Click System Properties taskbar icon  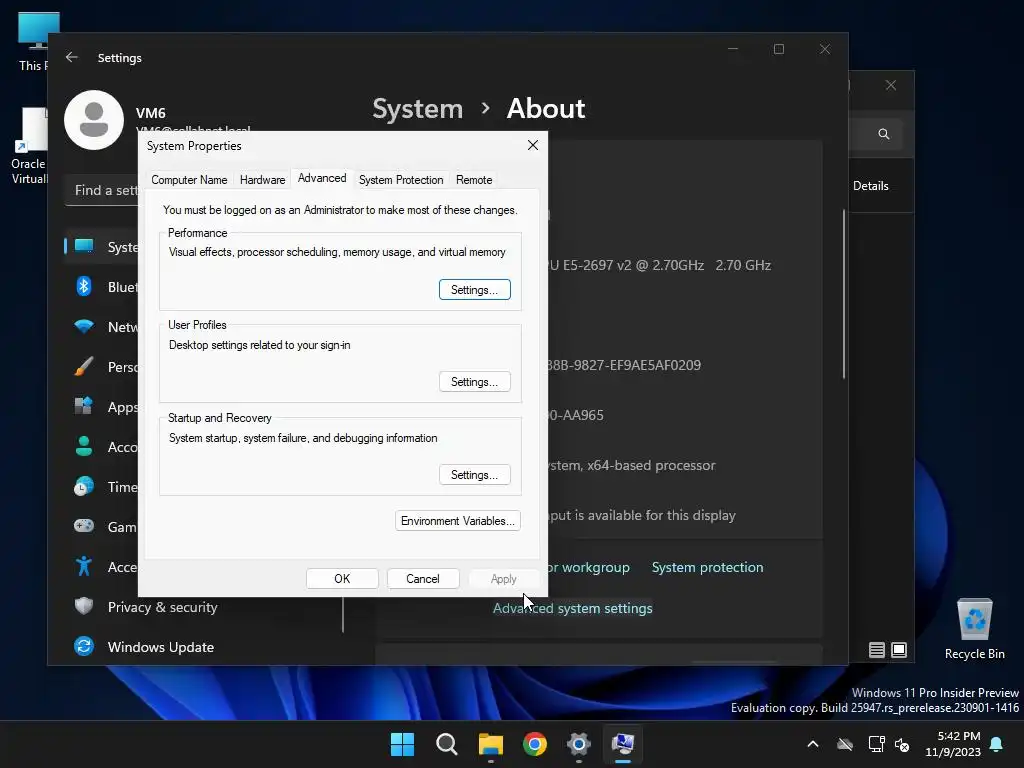(x=622, y=744)
